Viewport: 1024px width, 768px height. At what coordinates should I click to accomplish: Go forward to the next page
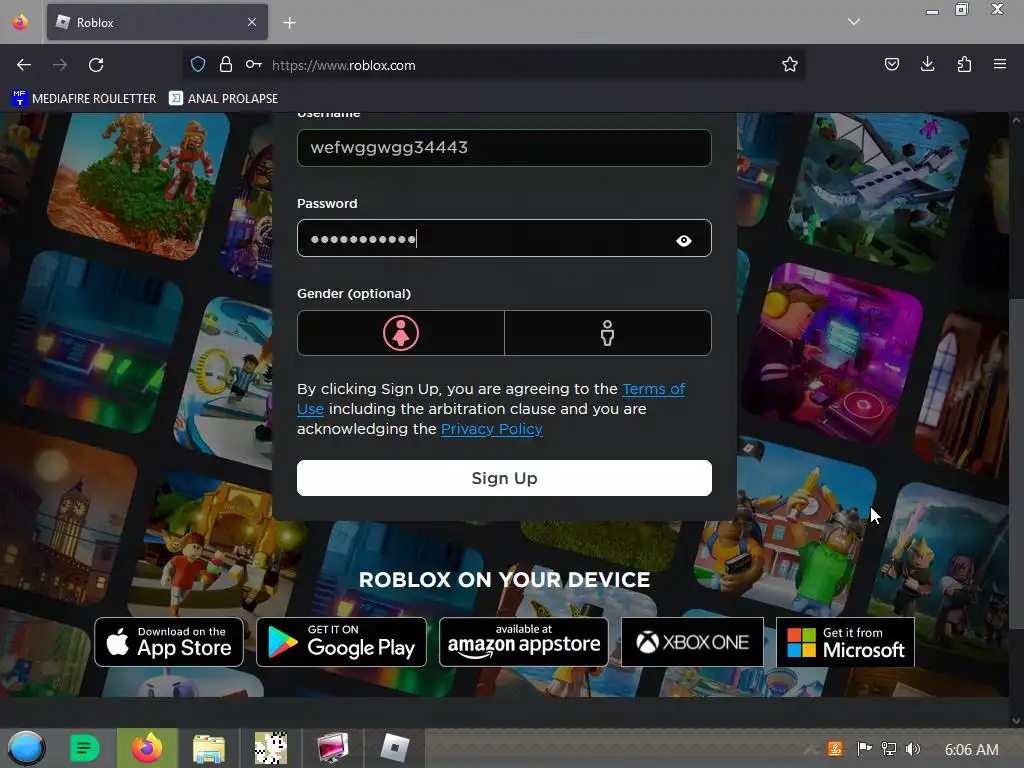[x=60, y=65]
